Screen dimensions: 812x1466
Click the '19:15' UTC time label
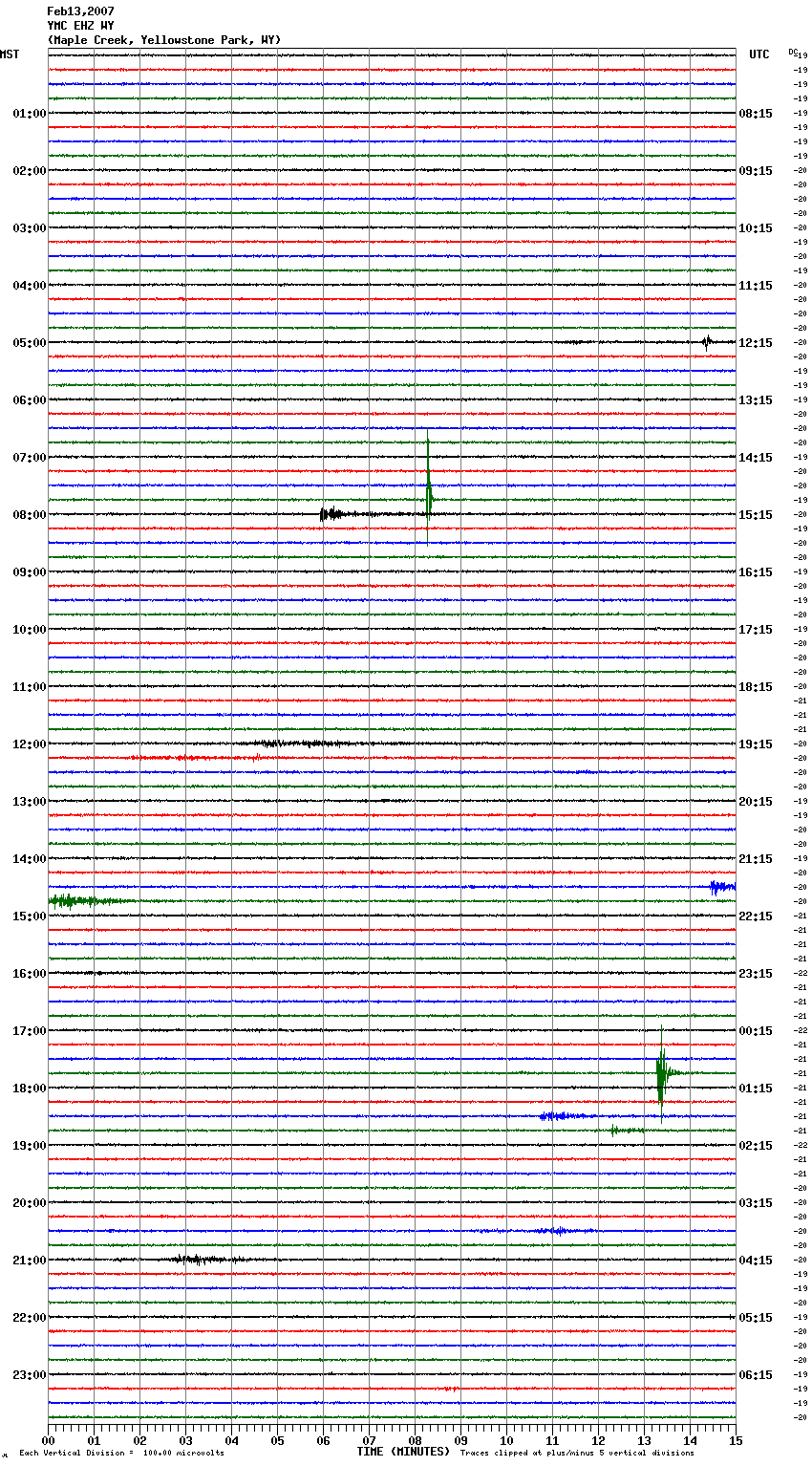click(x=756, y=744)
